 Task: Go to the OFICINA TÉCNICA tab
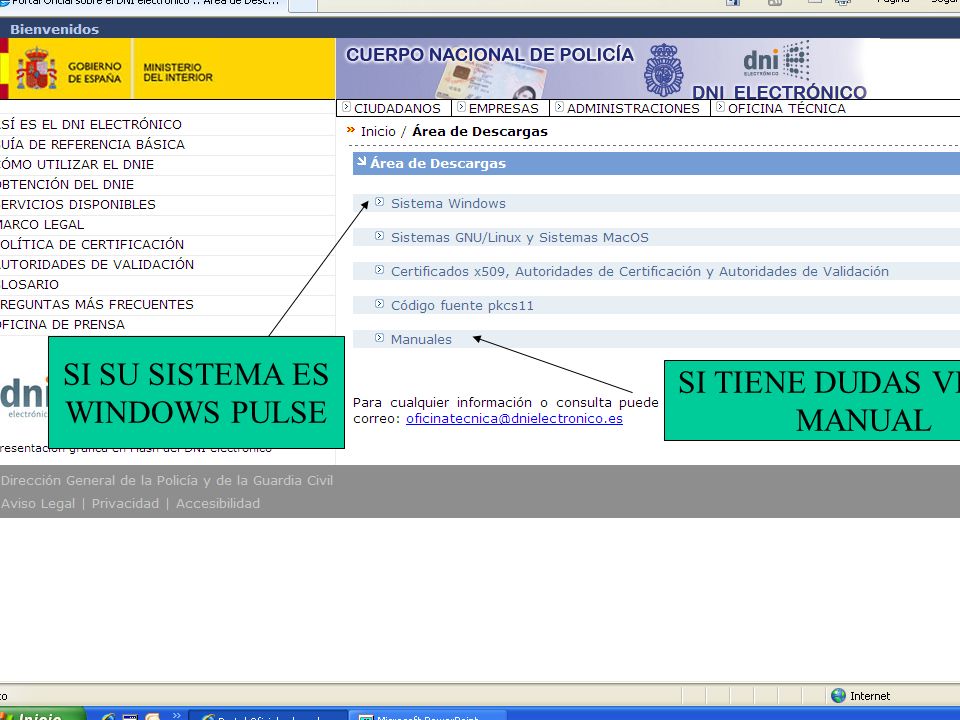(786, 108)
